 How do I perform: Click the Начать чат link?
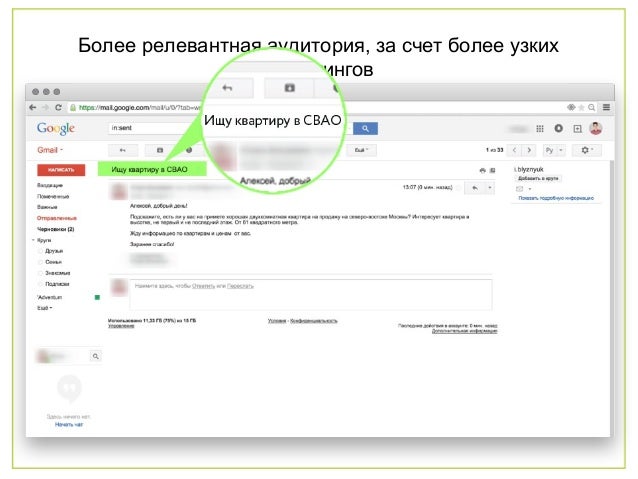(x=69, y=424)
